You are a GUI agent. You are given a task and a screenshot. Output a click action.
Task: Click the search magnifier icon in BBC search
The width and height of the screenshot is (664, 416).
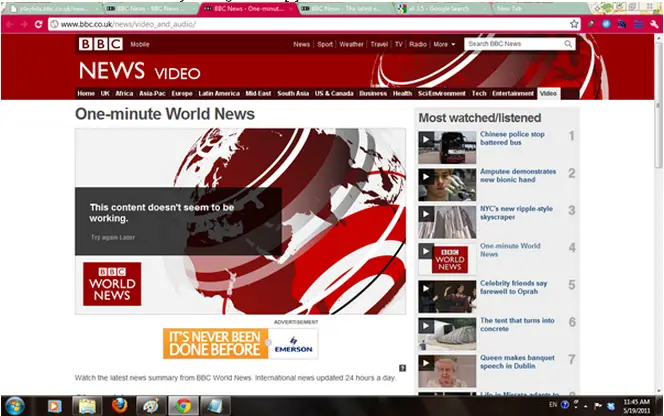568,44
